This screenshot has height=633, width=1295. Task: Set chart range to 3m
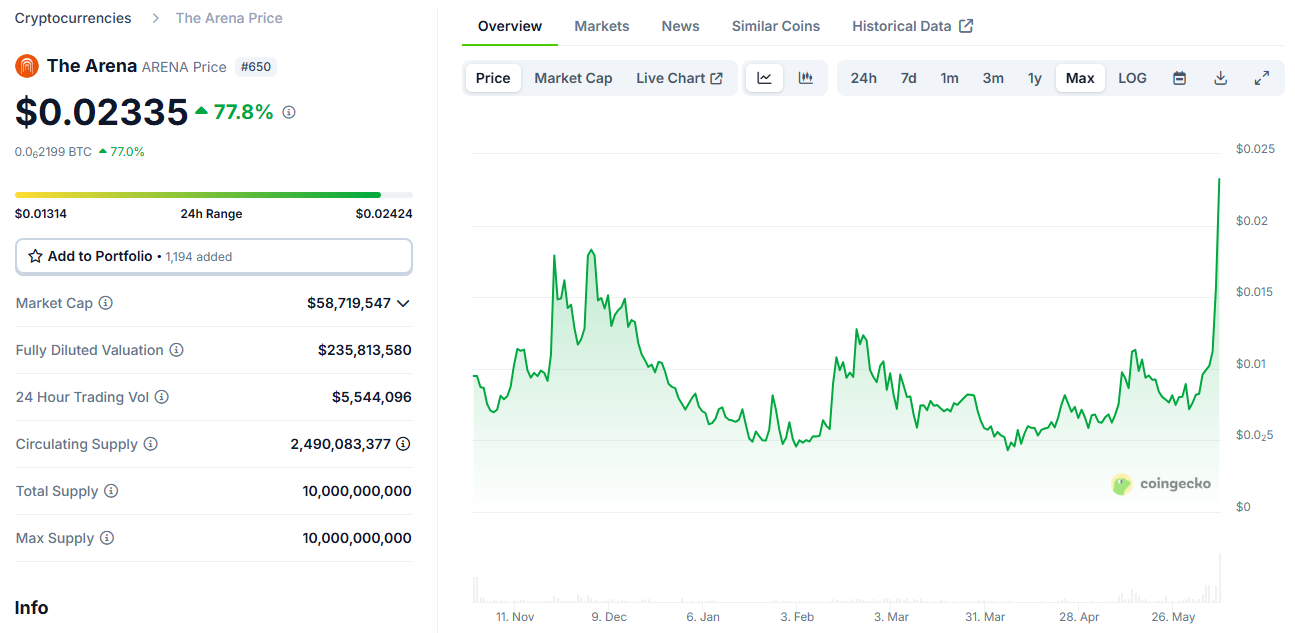[993, 78]
